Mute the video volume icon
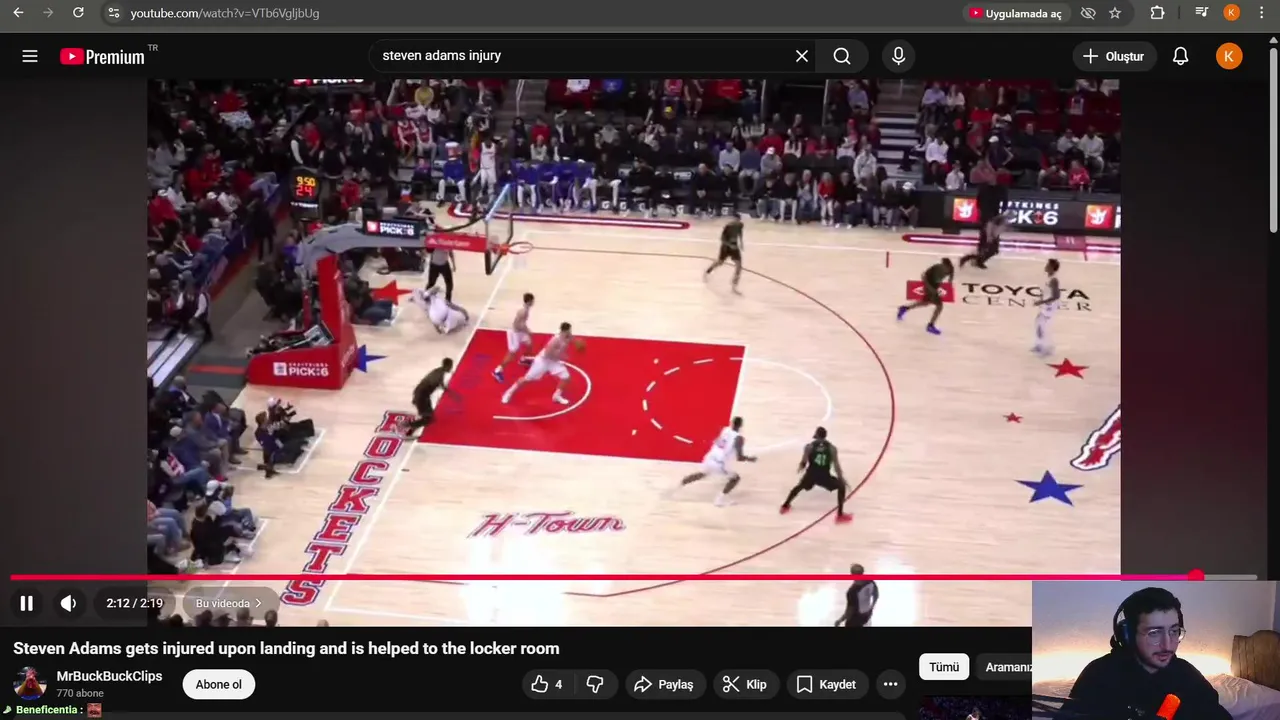 (68, 603)
